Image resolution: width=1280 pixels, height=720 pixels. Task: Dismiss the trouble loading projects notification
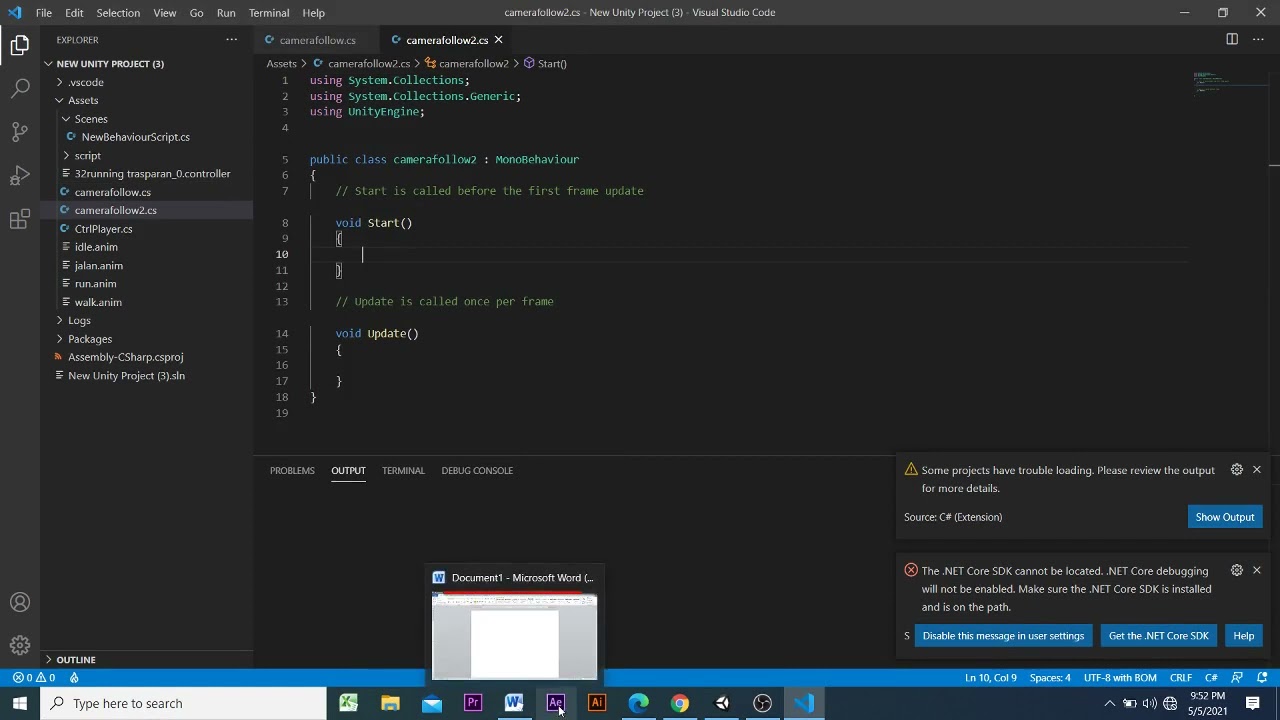point(1257,470)
